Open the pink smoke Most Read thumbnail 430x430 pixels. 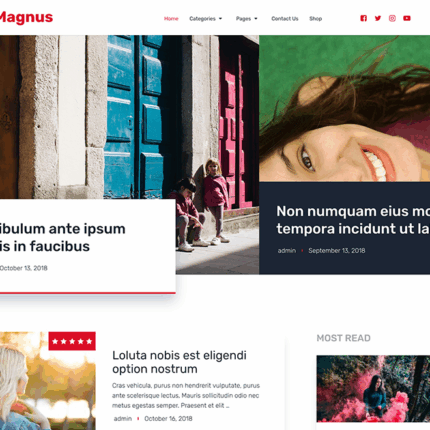click(373, 389)
